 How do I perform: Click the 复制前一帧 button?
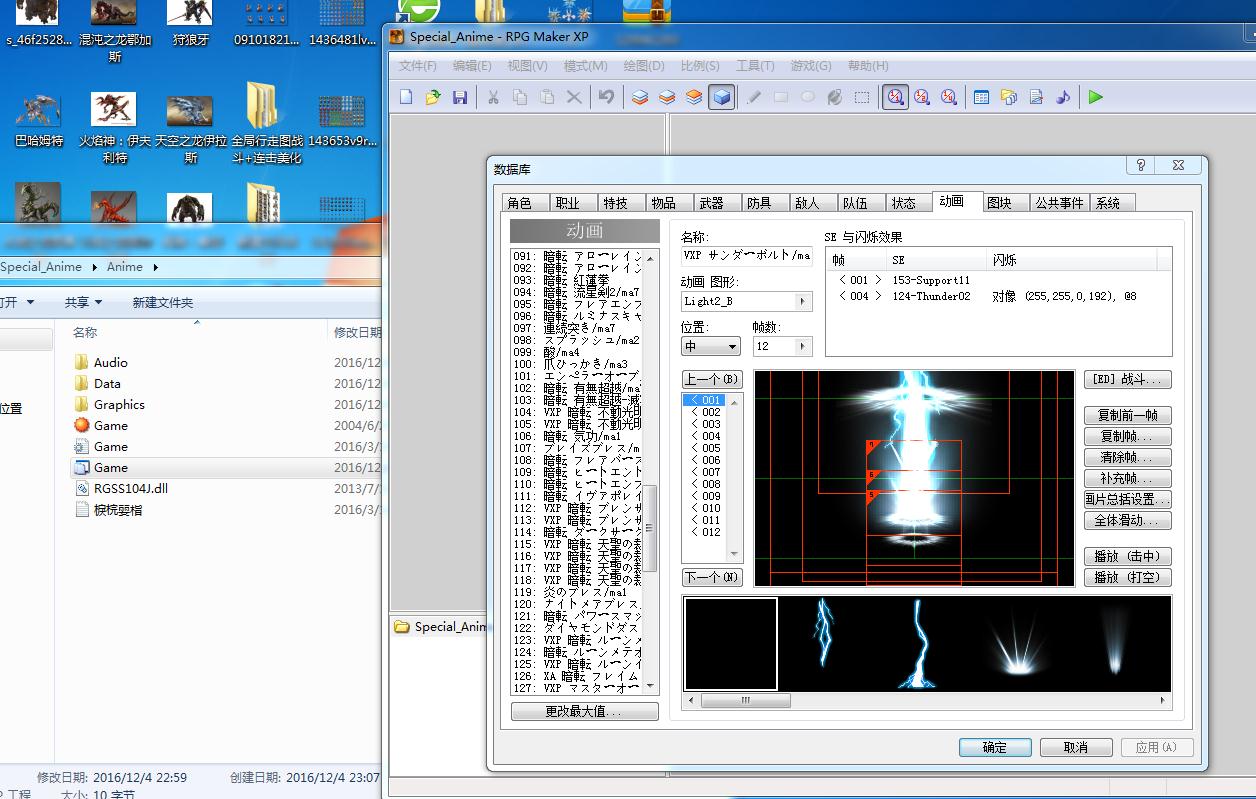pyautogui.click(x=1127, y=415)
